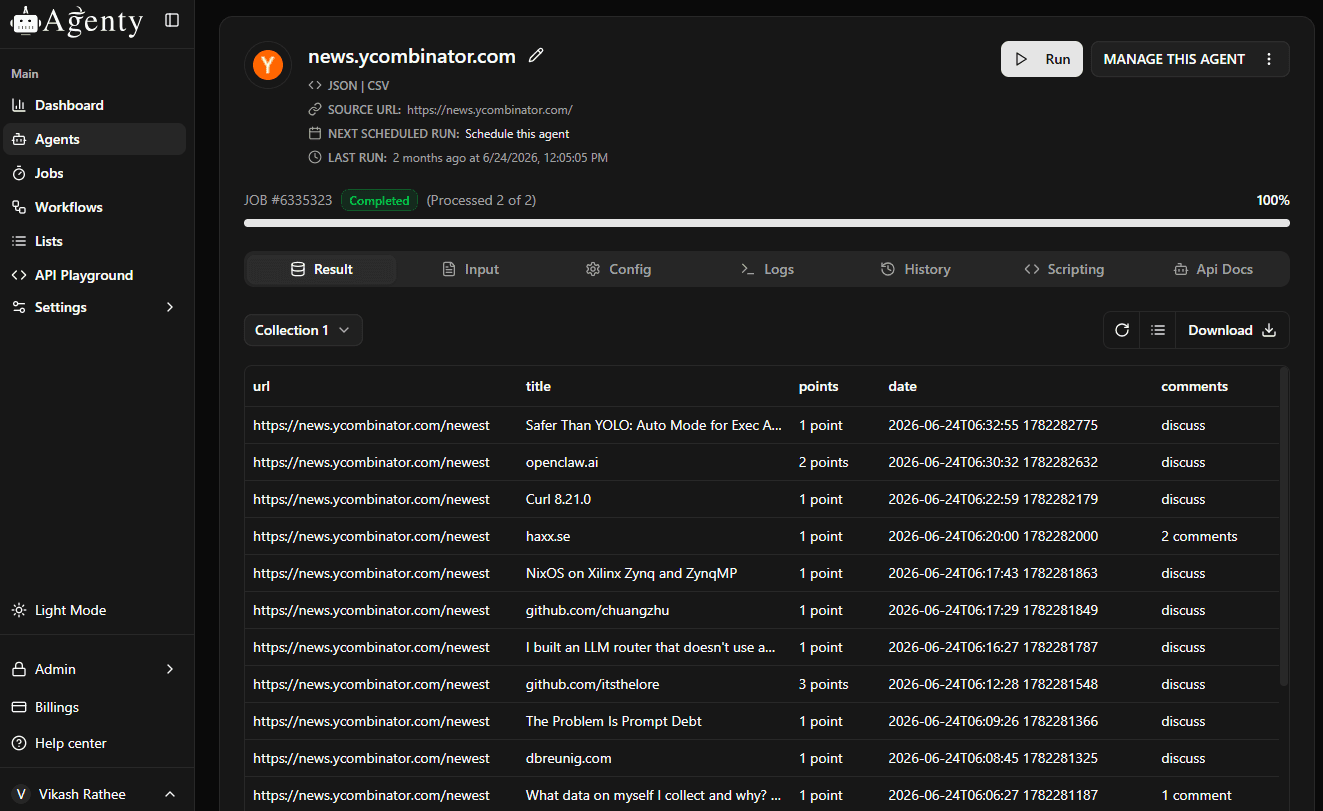Expand the Admin submenu chevron
1323x811 pixels.
(170, 669)
